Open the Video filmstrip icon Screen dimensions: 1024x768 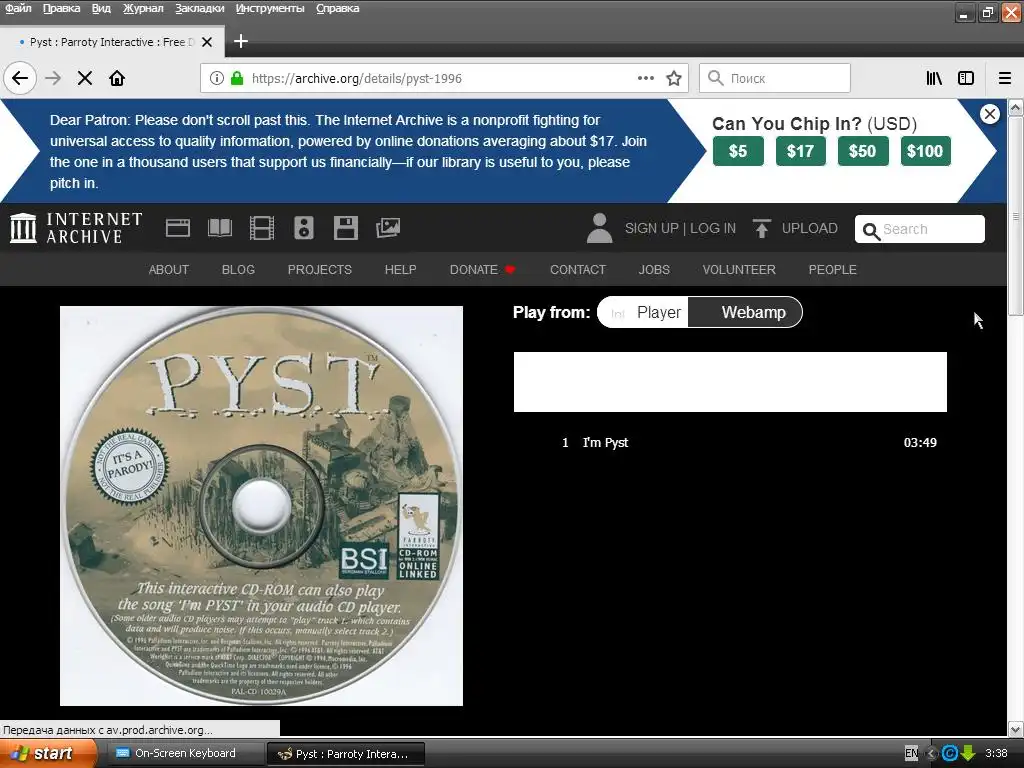coord(262,228)
